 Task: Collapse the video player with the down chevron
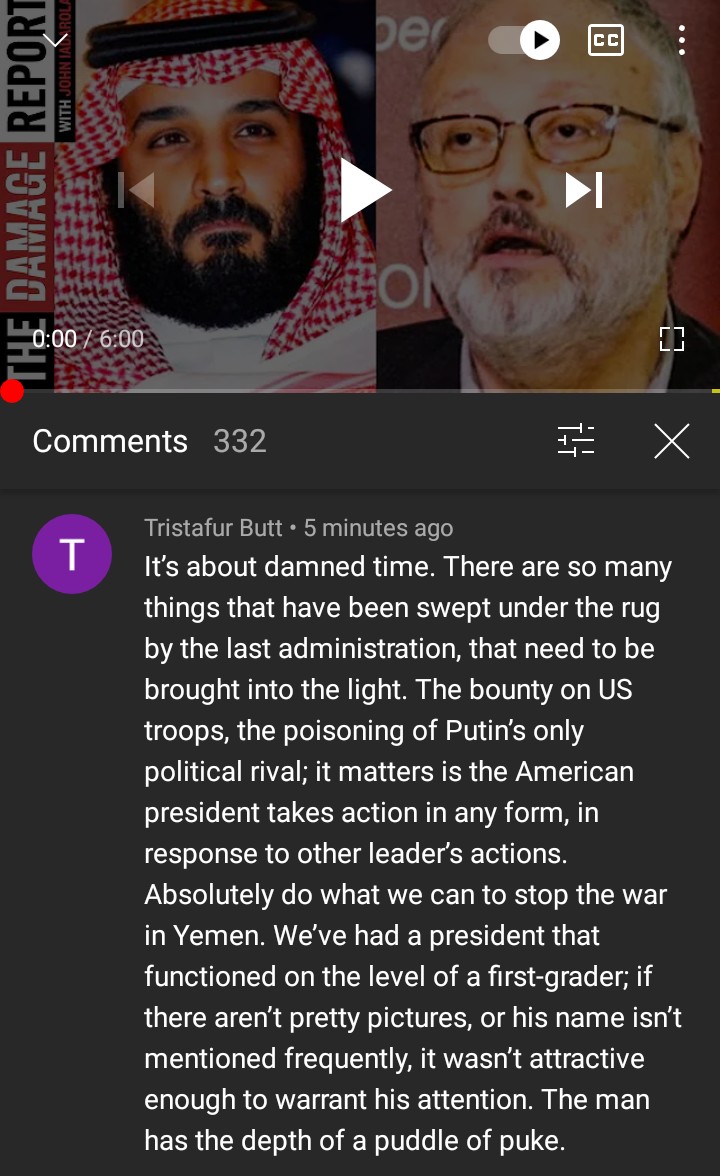pos(55,39)
